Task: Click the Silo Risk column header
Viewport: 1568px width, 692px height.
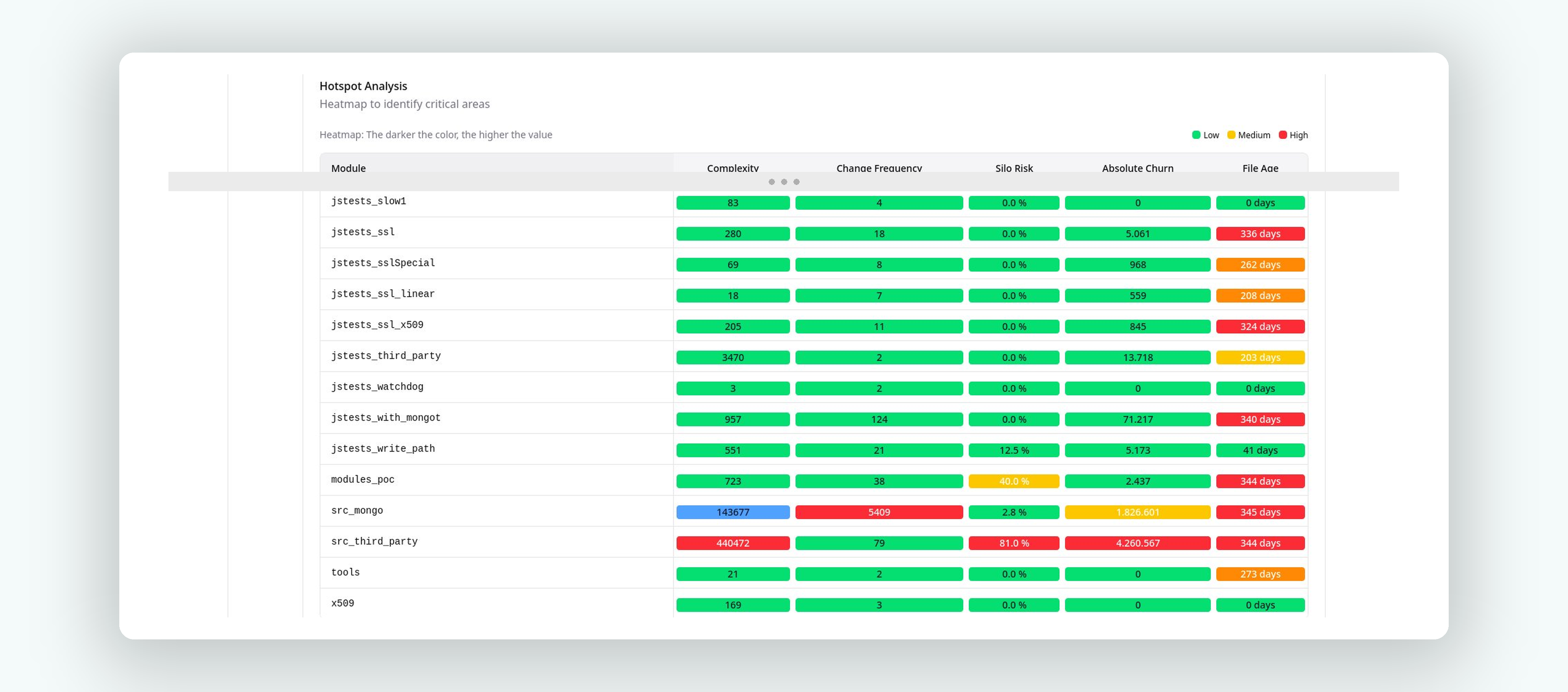Action: coord(1013,167)
